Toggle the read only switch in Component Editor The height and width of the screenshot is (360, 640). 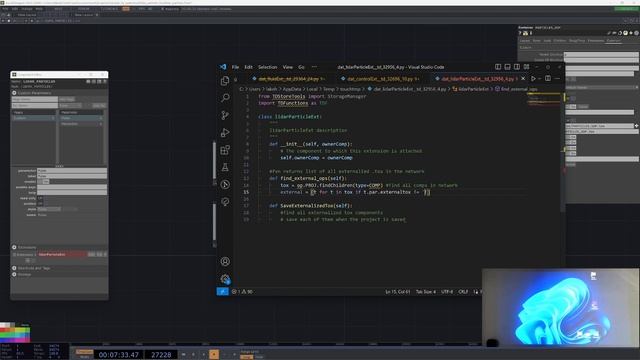pos(40,198)
